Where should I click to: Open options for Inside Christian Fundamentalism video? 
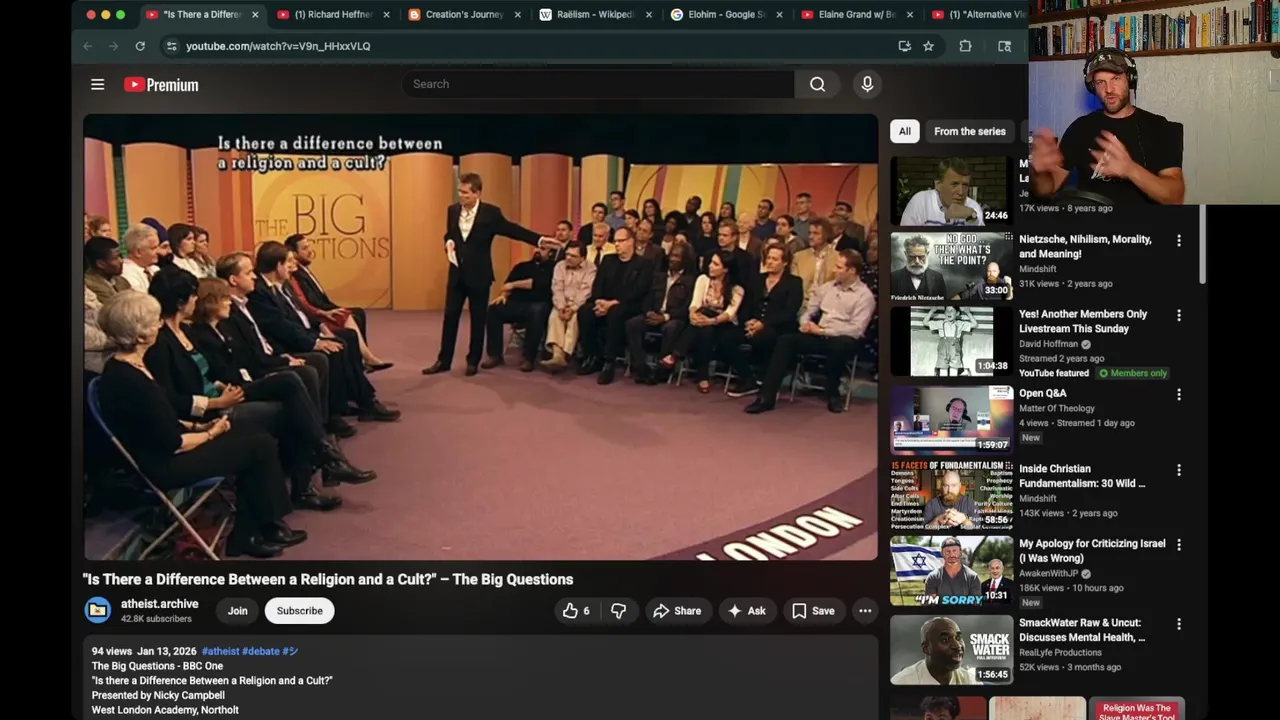pos(1178,469)
